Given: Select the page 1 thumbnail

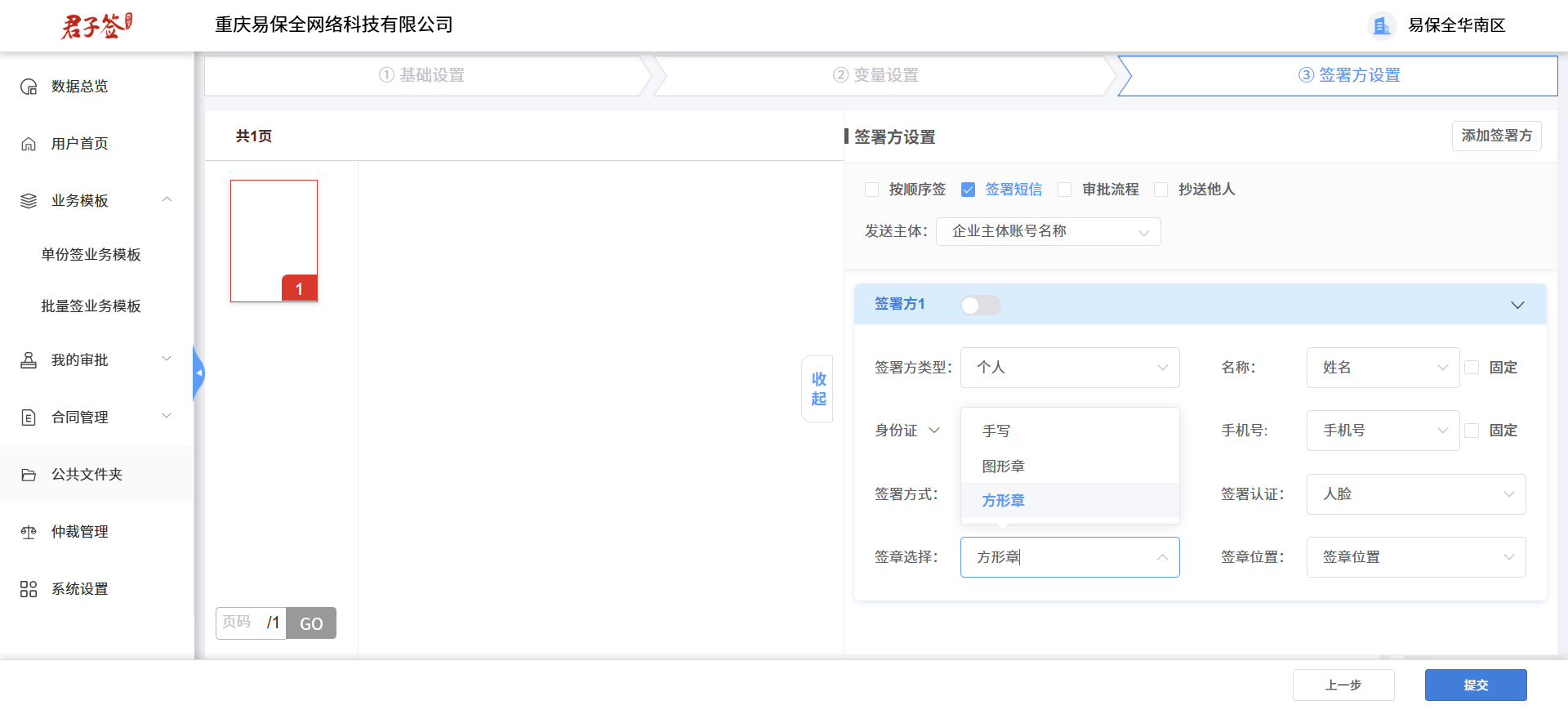Looking at the screenshot, I should (274, 241).
